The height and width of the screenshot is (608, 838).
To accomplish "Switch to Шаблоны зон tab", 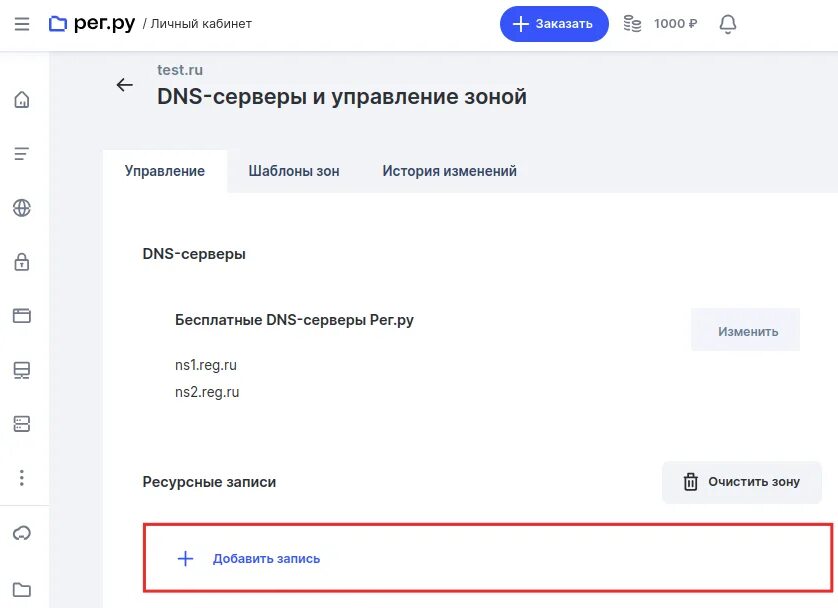I will click(x=294, y=171).
